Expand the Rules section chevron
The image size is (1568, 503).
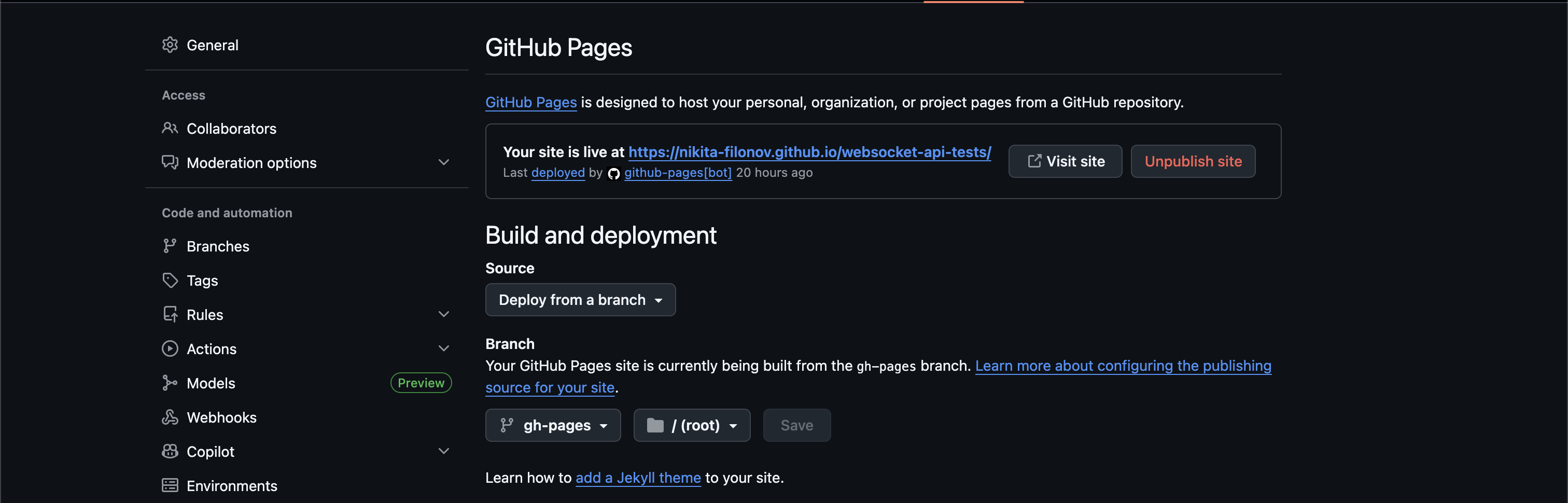[x=444, y=314]
